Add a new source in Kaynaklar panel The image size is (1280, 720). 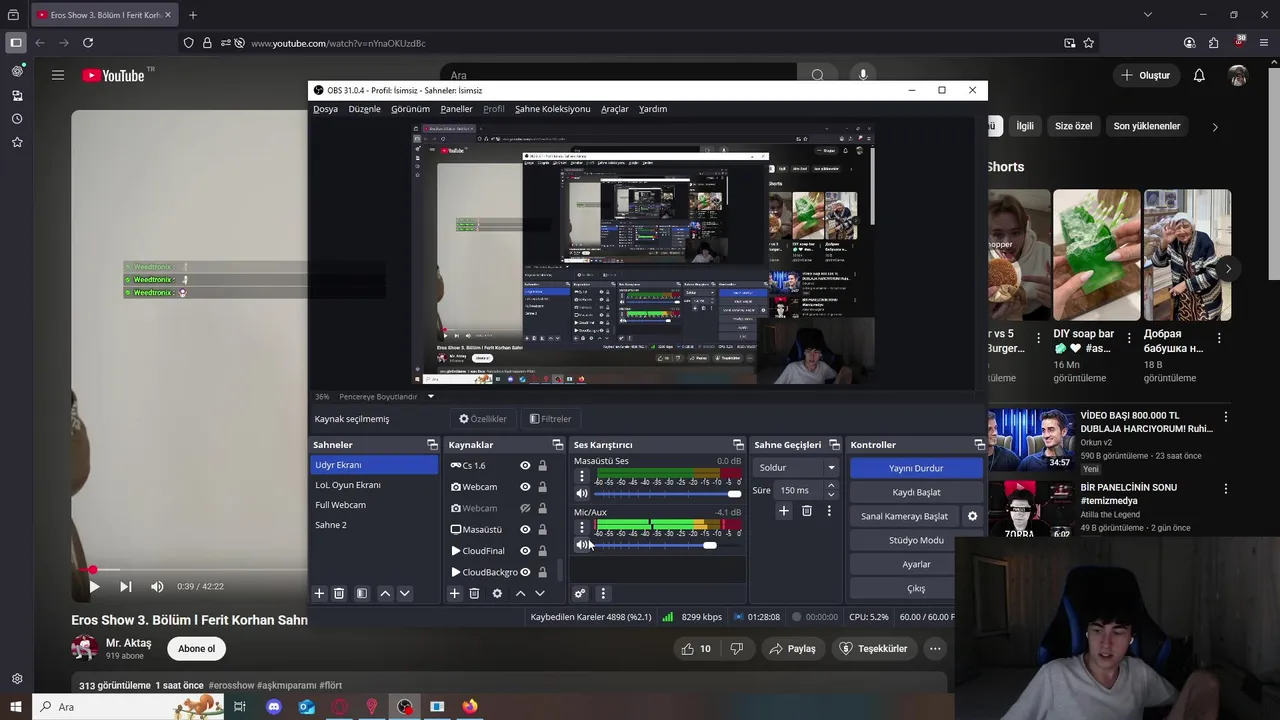pos(454,593)
